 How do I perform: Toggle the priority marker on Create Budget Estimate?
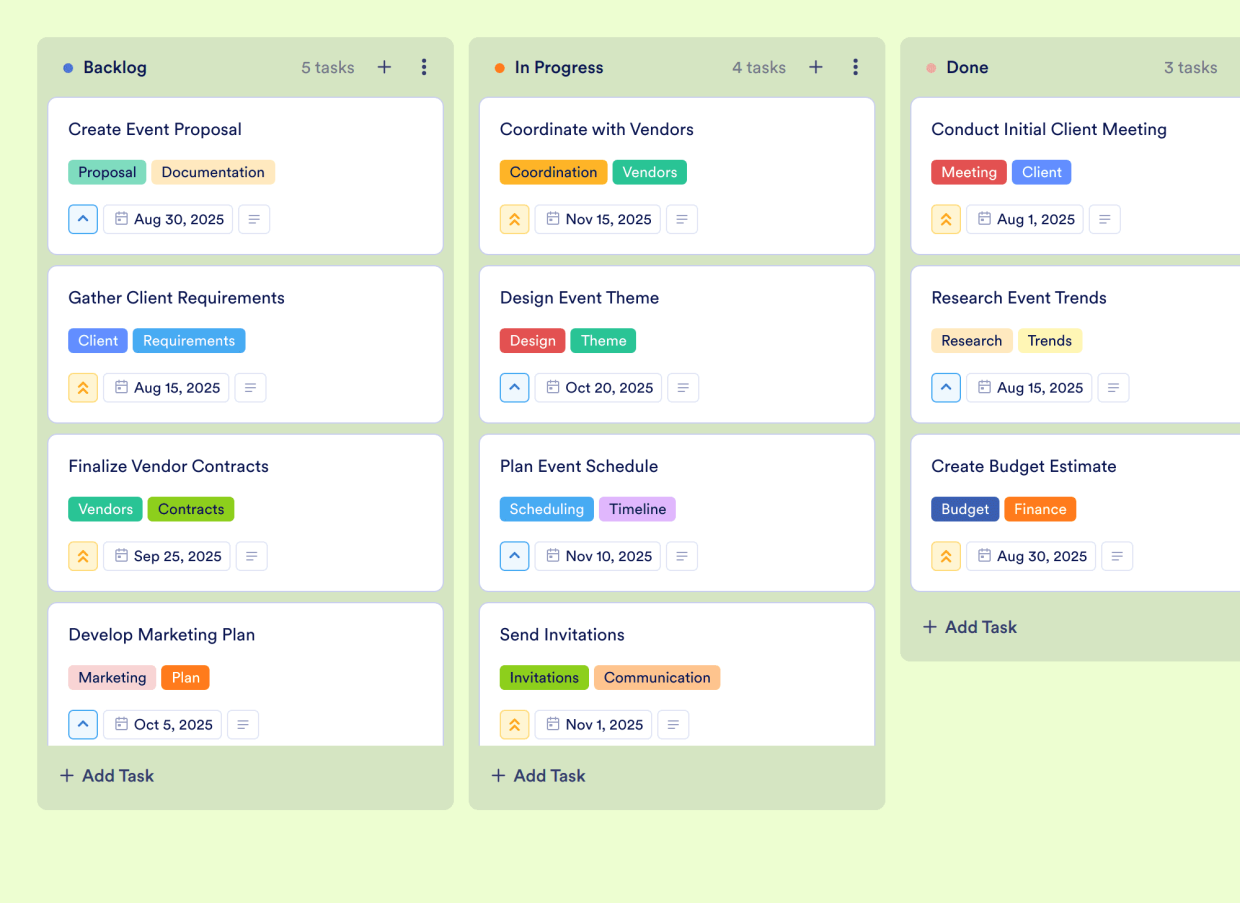click(x=946, y=556)
